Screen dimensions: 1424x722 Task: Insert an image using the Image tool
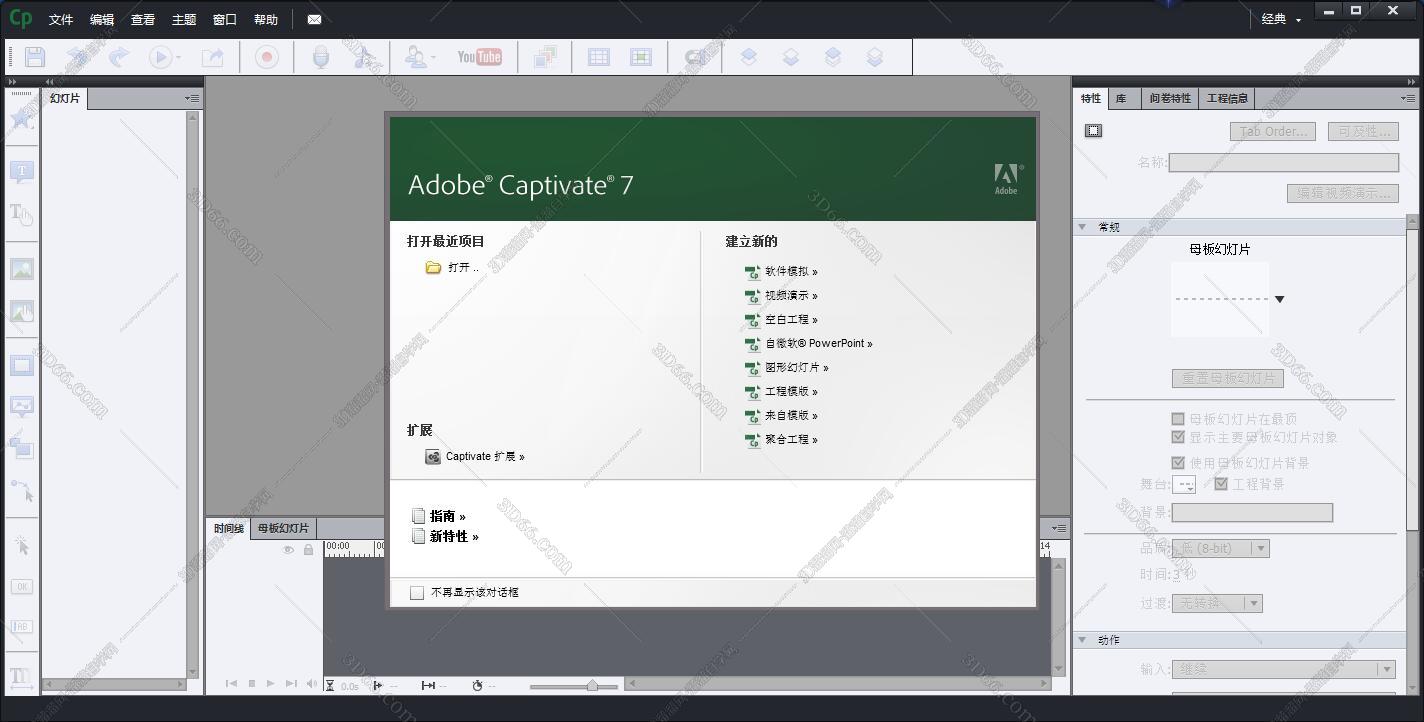(21, 268)
